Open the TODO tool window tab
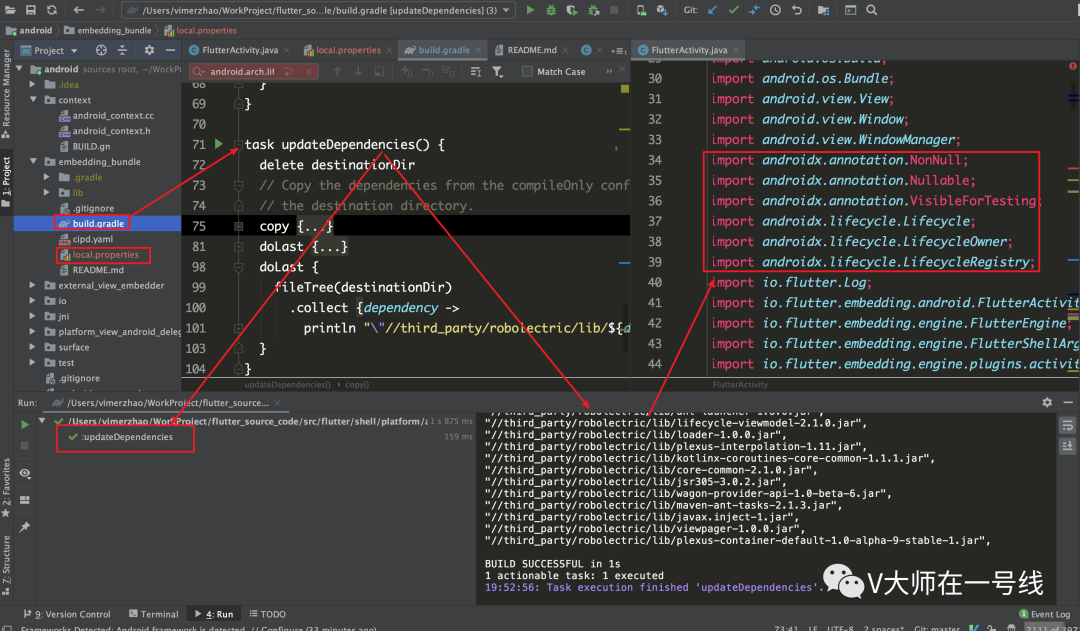Screen dimensions: 1080x631 (x=267, y=614)
